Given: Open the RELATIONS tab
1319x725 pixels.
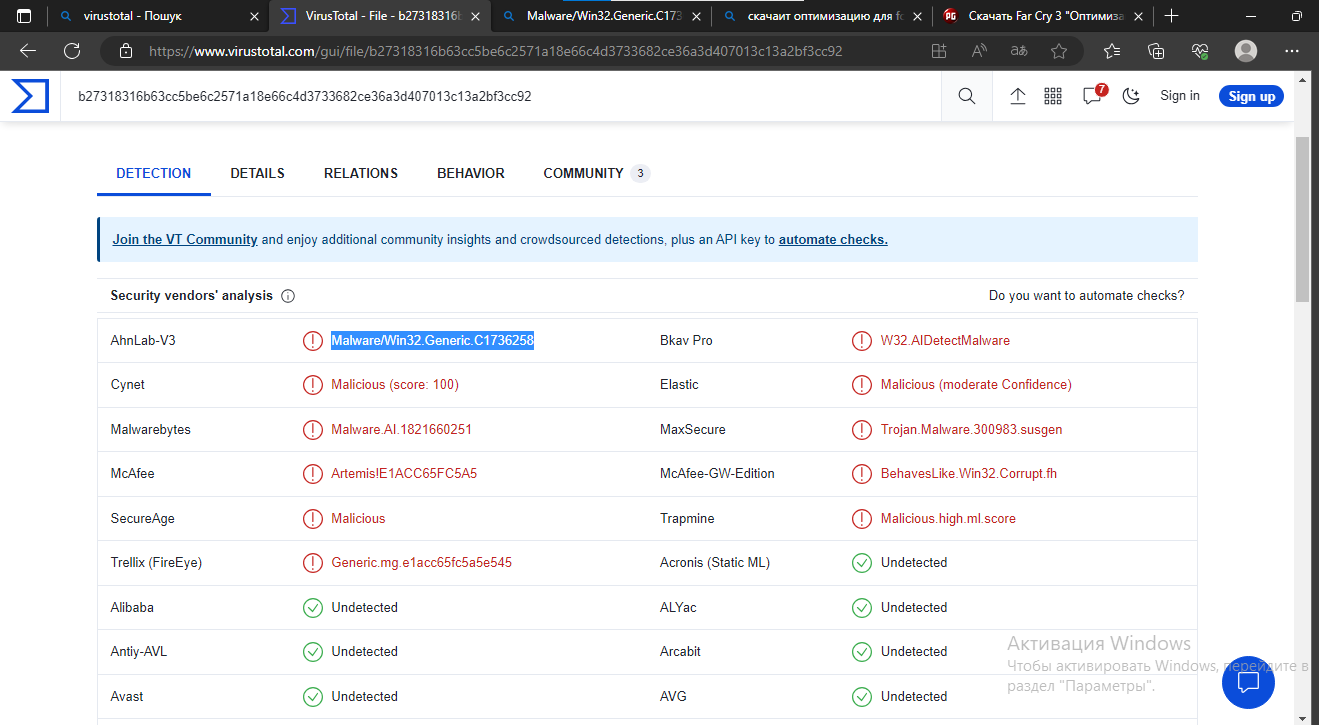Looking at the screenshot, I should [x=360, y=173].
